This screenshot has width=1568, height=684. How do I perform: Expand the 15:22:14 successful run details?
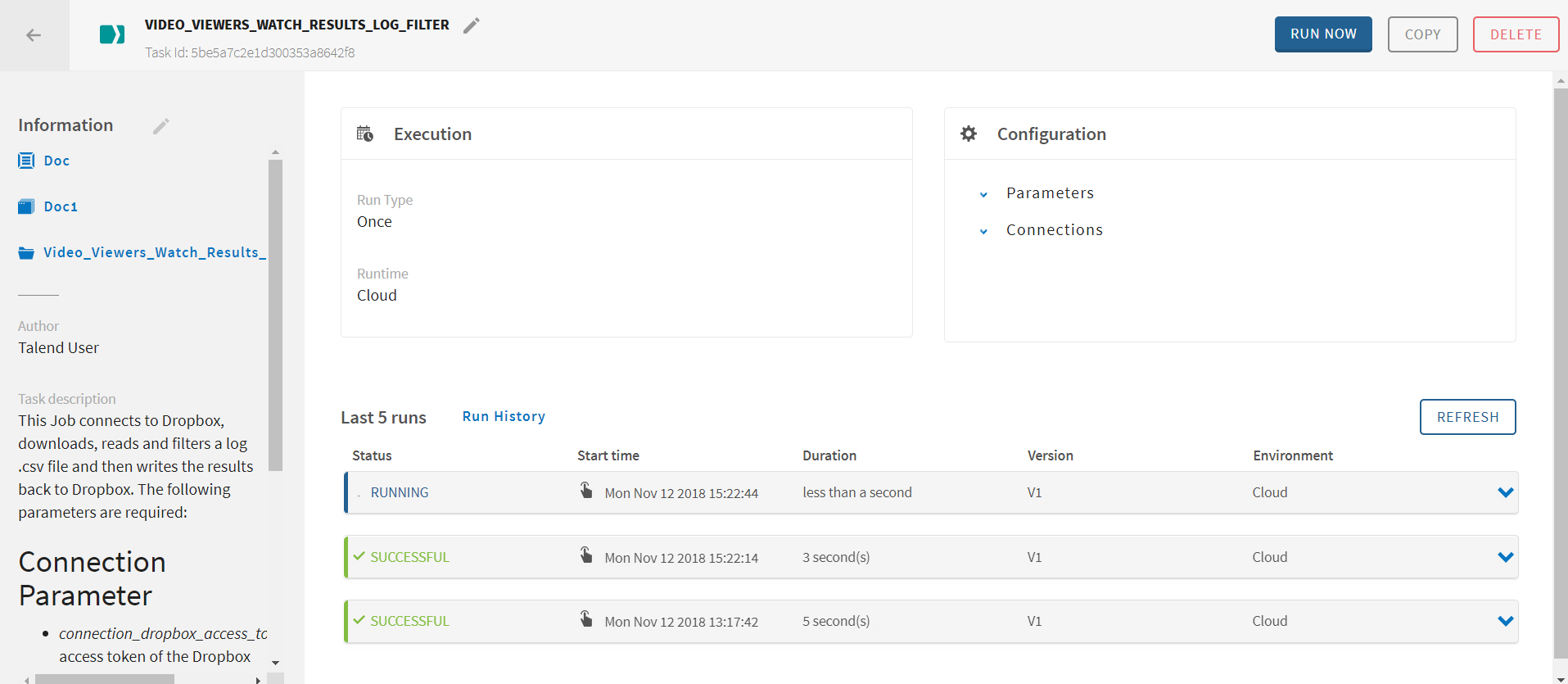point(1505,557)
